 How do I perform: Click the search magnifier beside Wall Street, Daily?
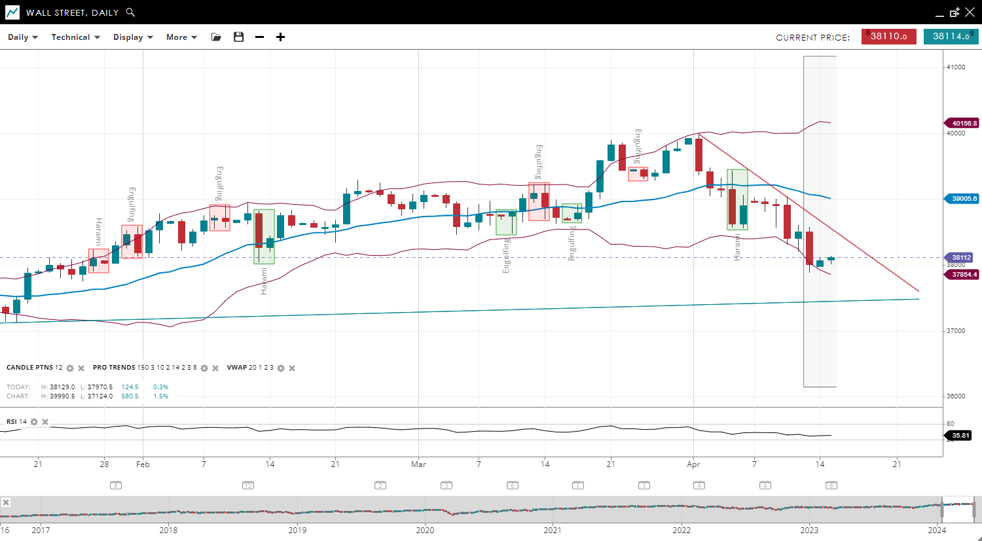pos(131,13)
